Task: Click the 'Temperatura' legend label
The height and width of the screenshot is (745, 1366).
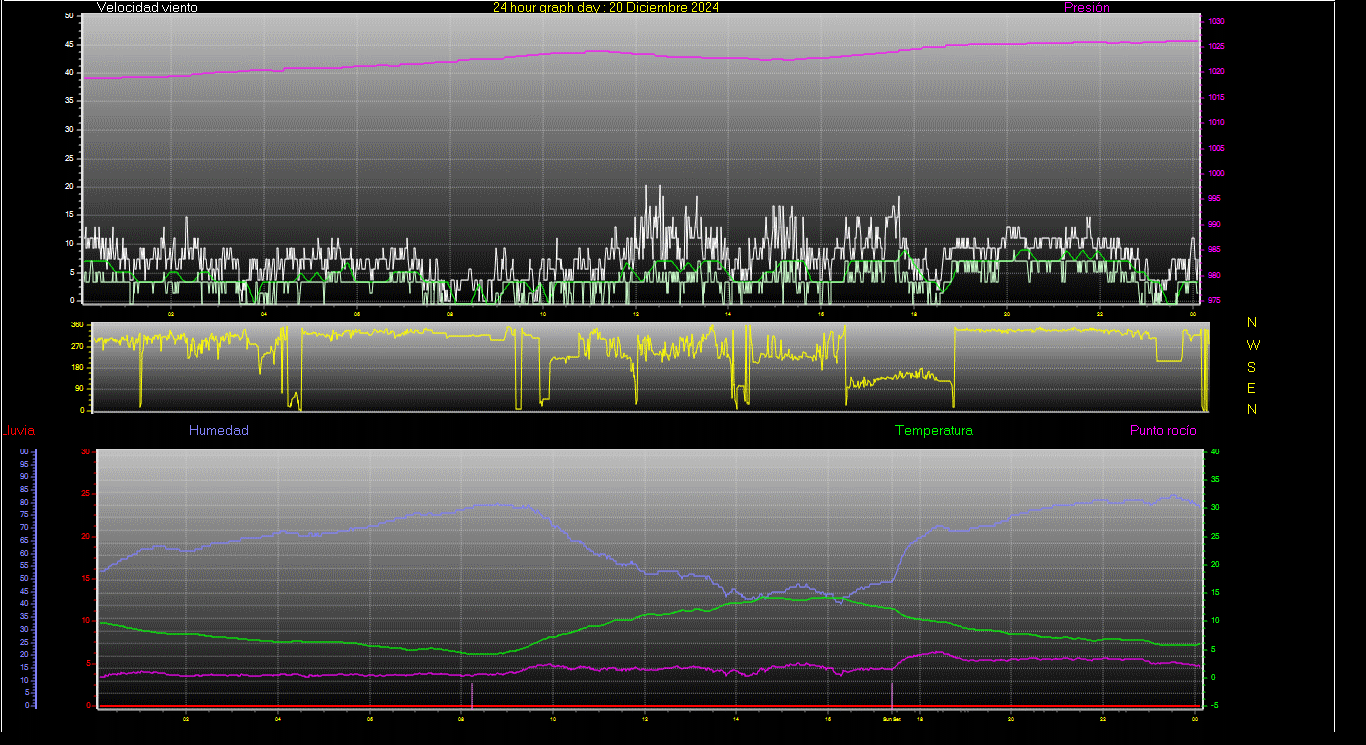Action: (x=934, y=430)
